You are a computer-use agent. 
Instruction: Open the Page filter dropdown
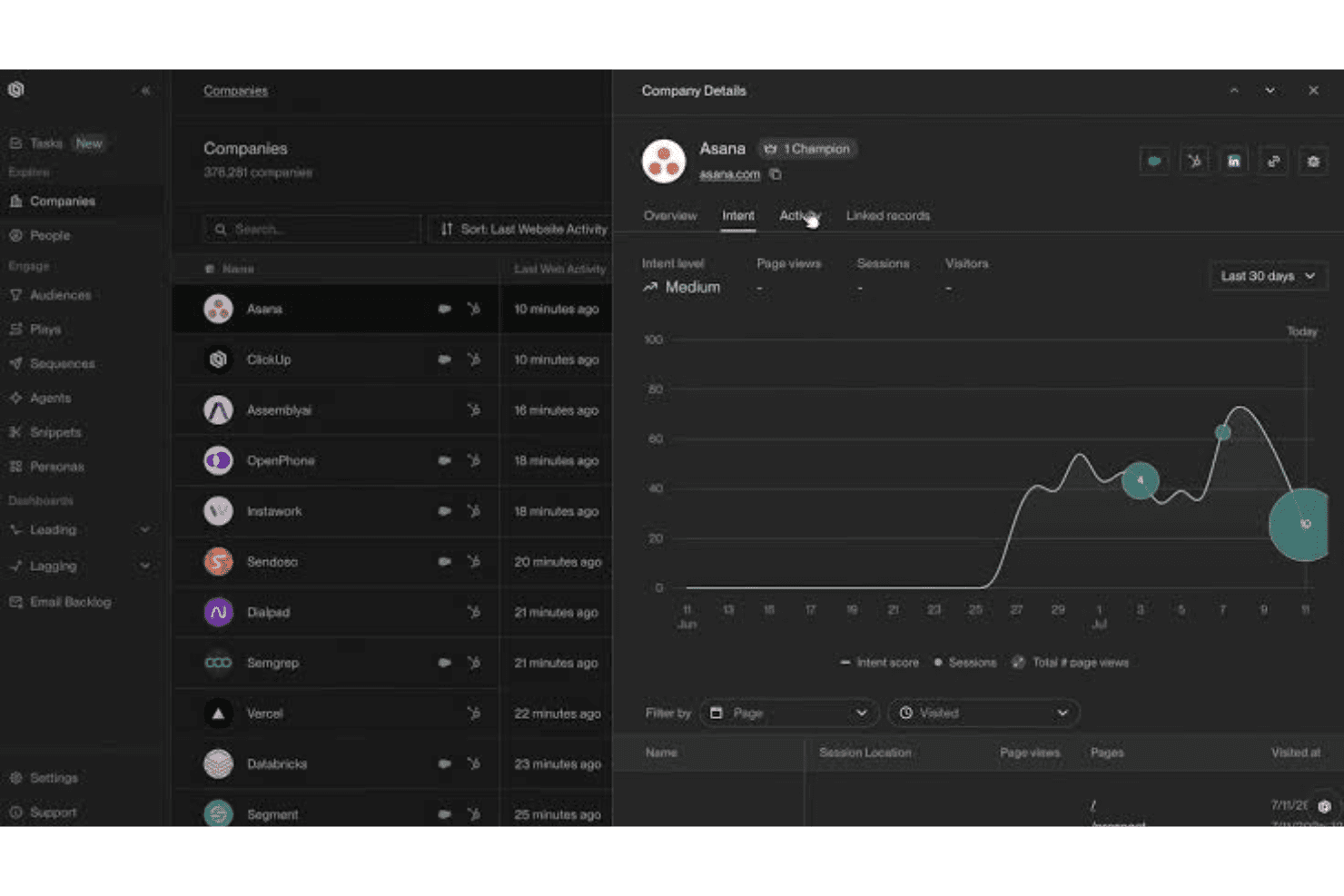pyautogui.click(x=789, y=714)
